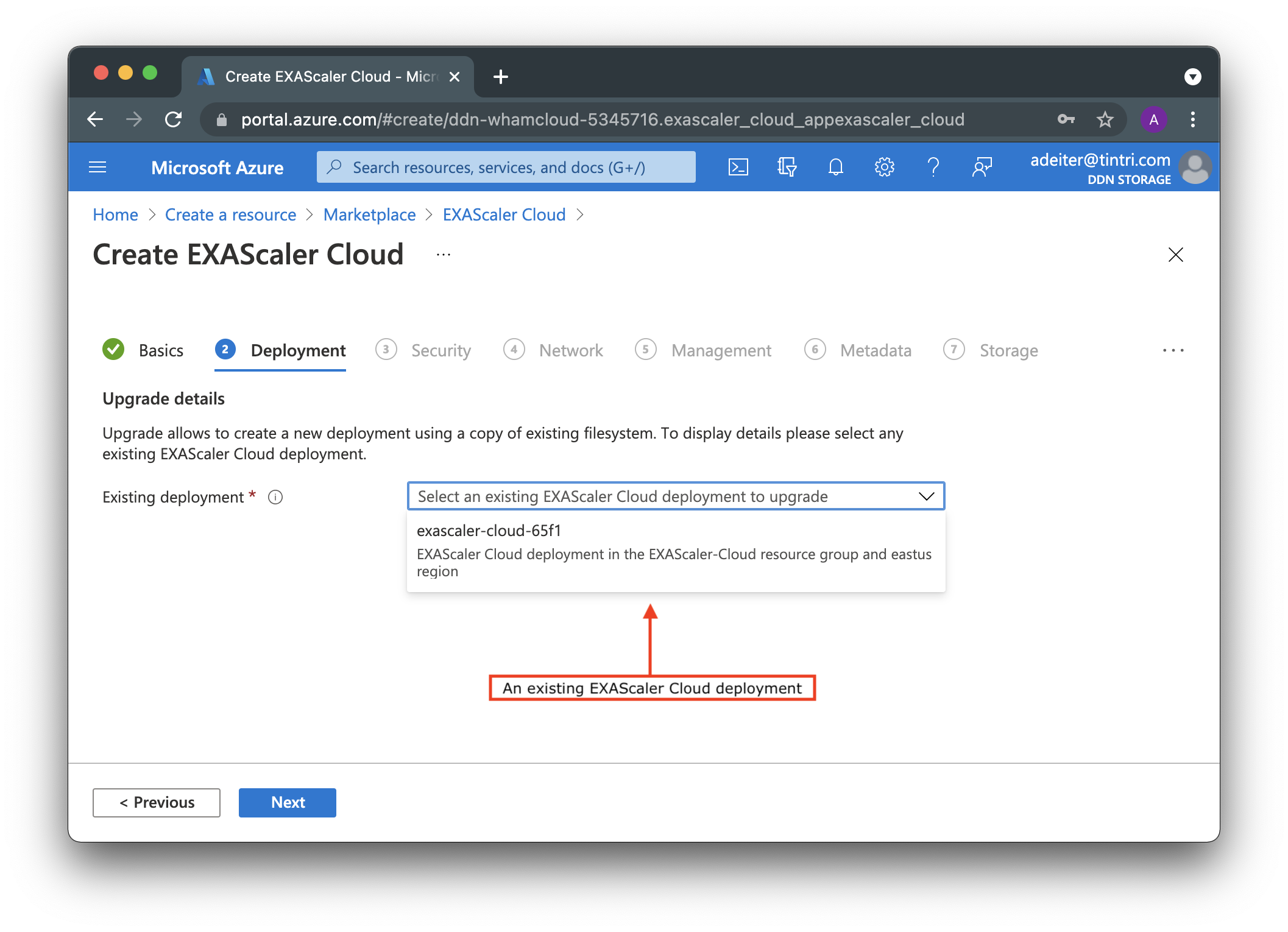Select the Deployment tab
Screen dimensions: 1288x932
(280, 350)
